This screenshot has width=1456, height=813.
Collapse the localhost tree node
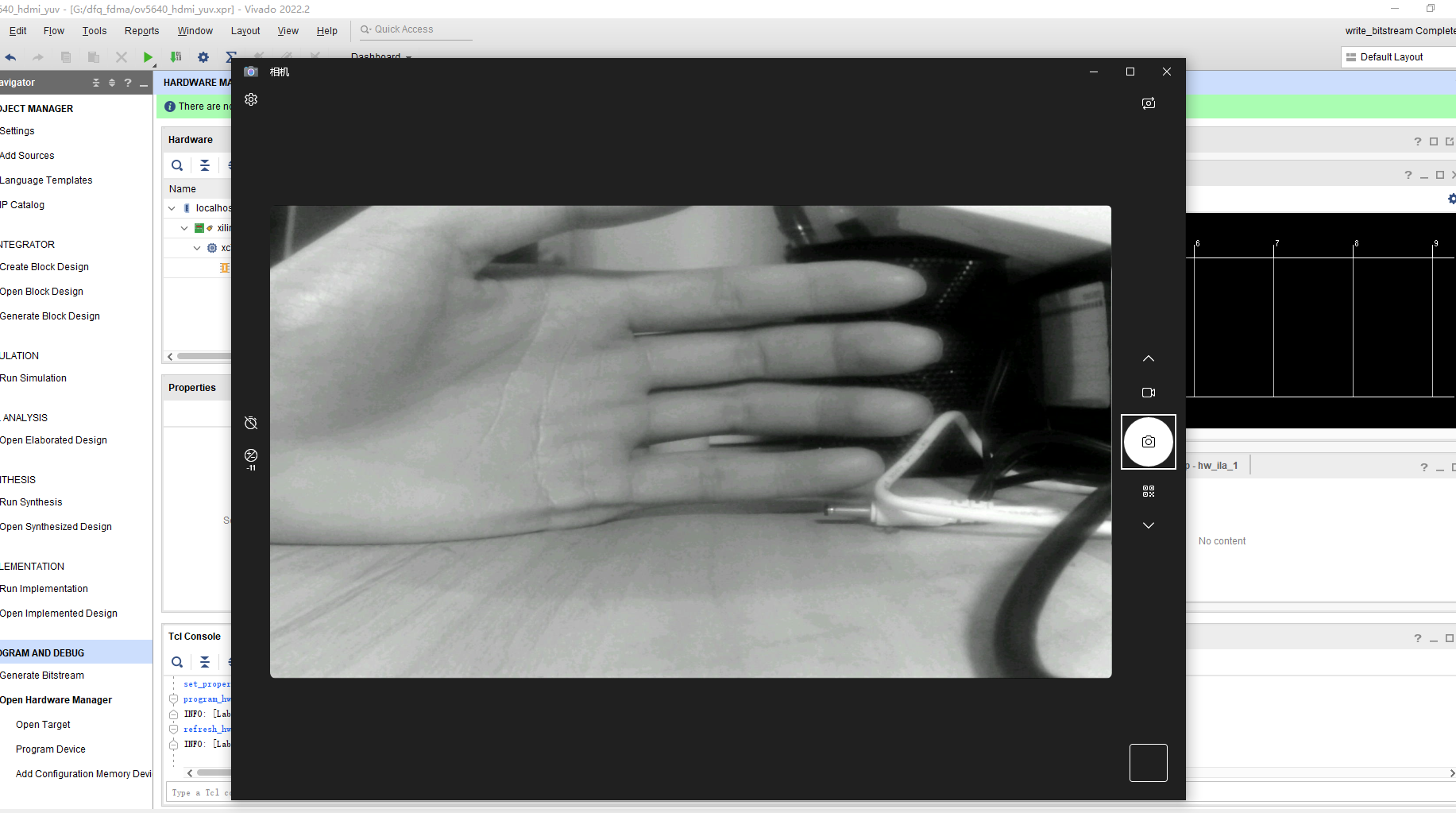pos(172,208)
